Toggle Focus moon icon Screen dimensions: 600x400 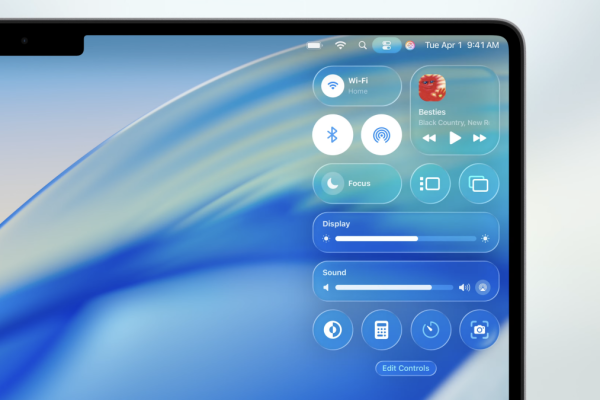click(333, 184)
